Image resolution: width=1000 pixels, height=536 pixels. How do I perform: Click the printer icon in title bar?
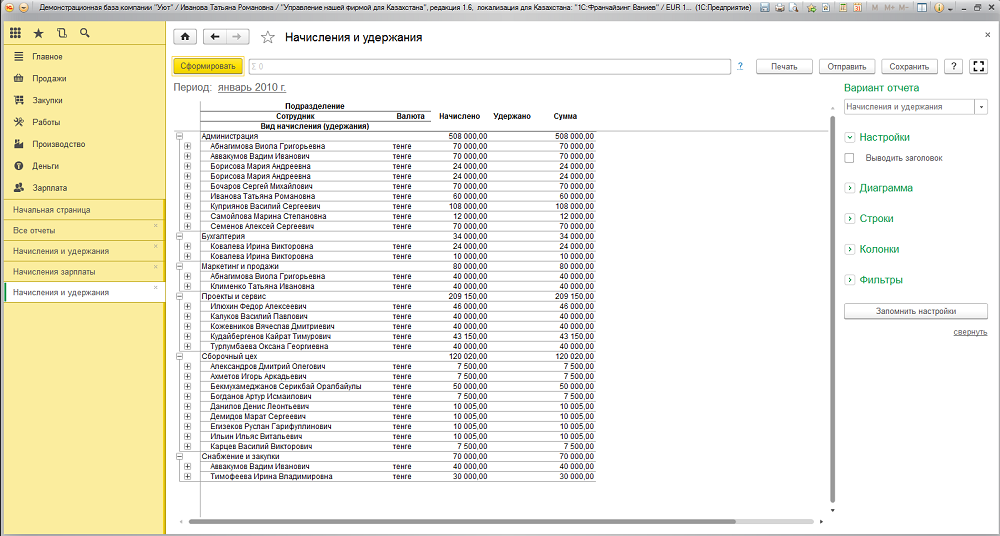[779, 7]
